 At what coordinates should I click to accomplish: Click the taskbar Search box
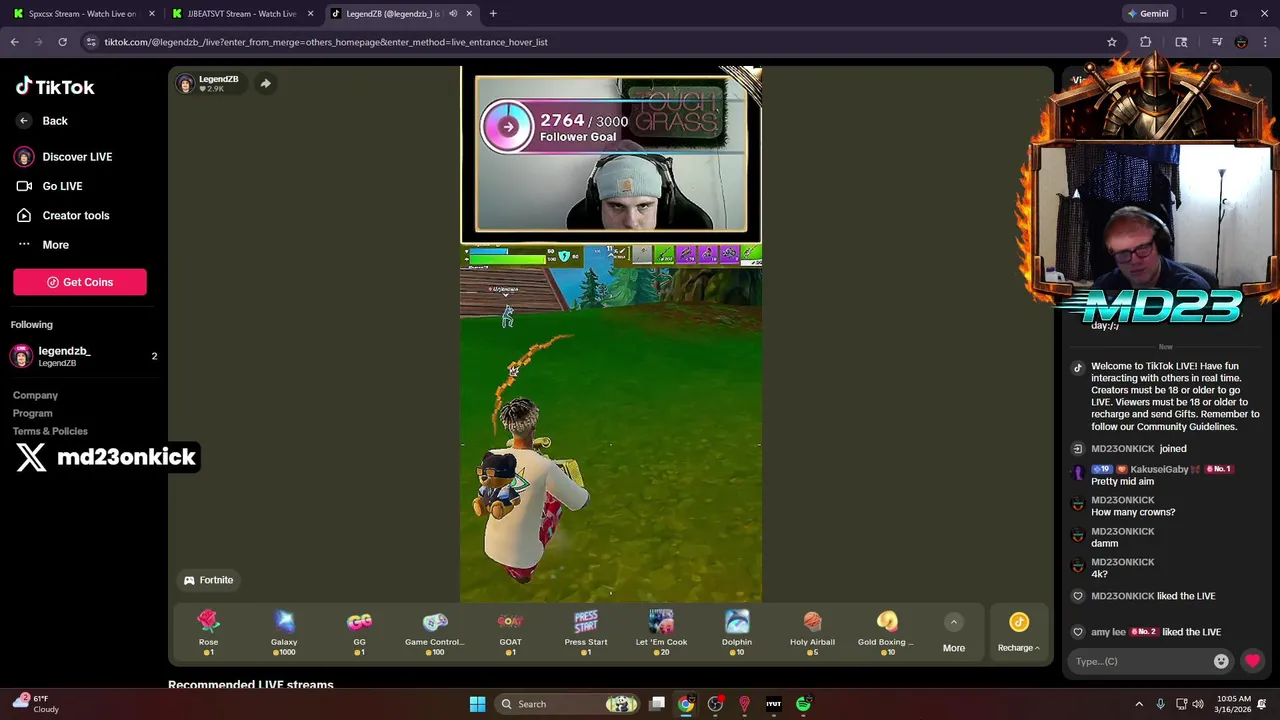point(569,704)
